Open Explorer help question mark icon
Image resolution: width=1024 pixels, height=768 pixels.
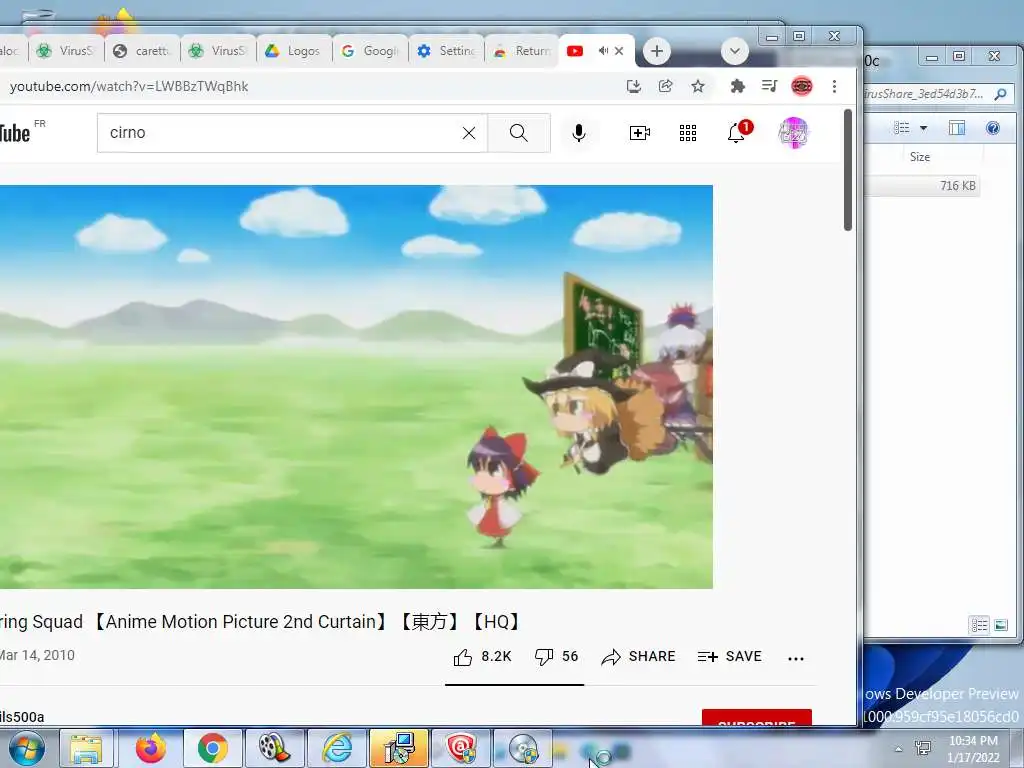993,128
